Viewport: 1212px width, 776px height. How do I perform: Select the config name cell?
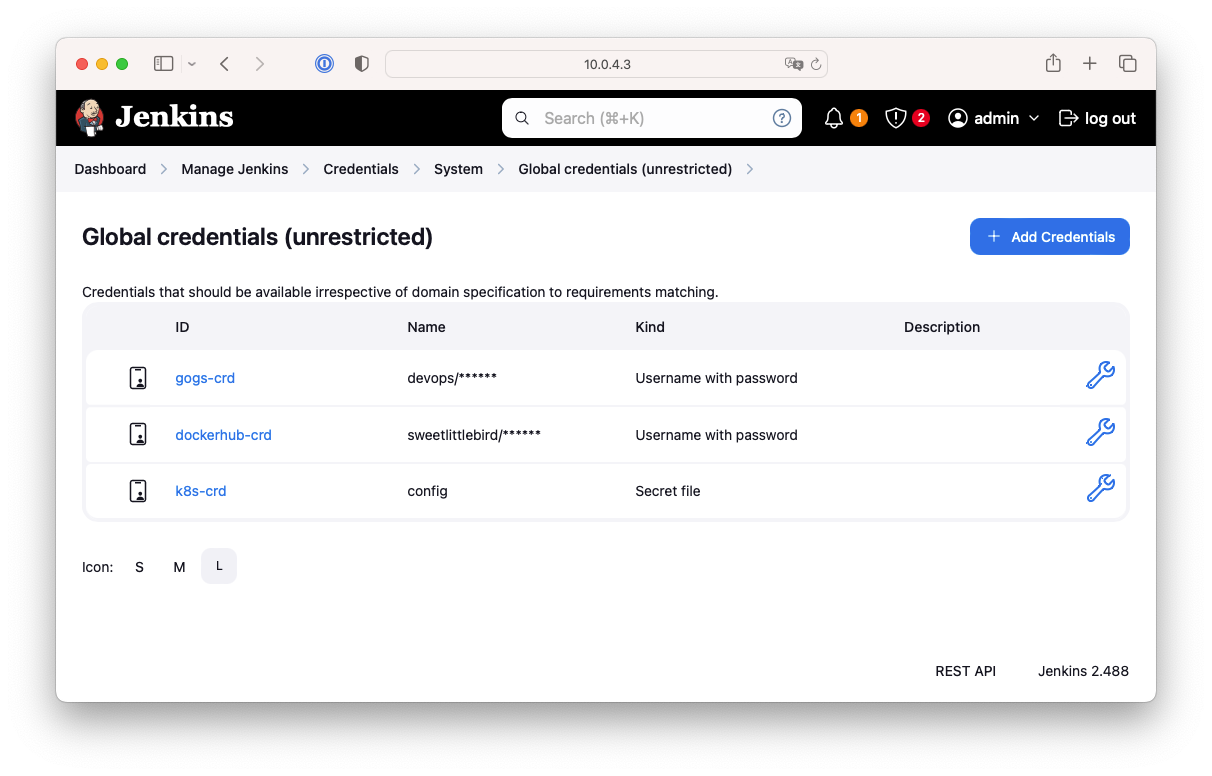(427, 491)
